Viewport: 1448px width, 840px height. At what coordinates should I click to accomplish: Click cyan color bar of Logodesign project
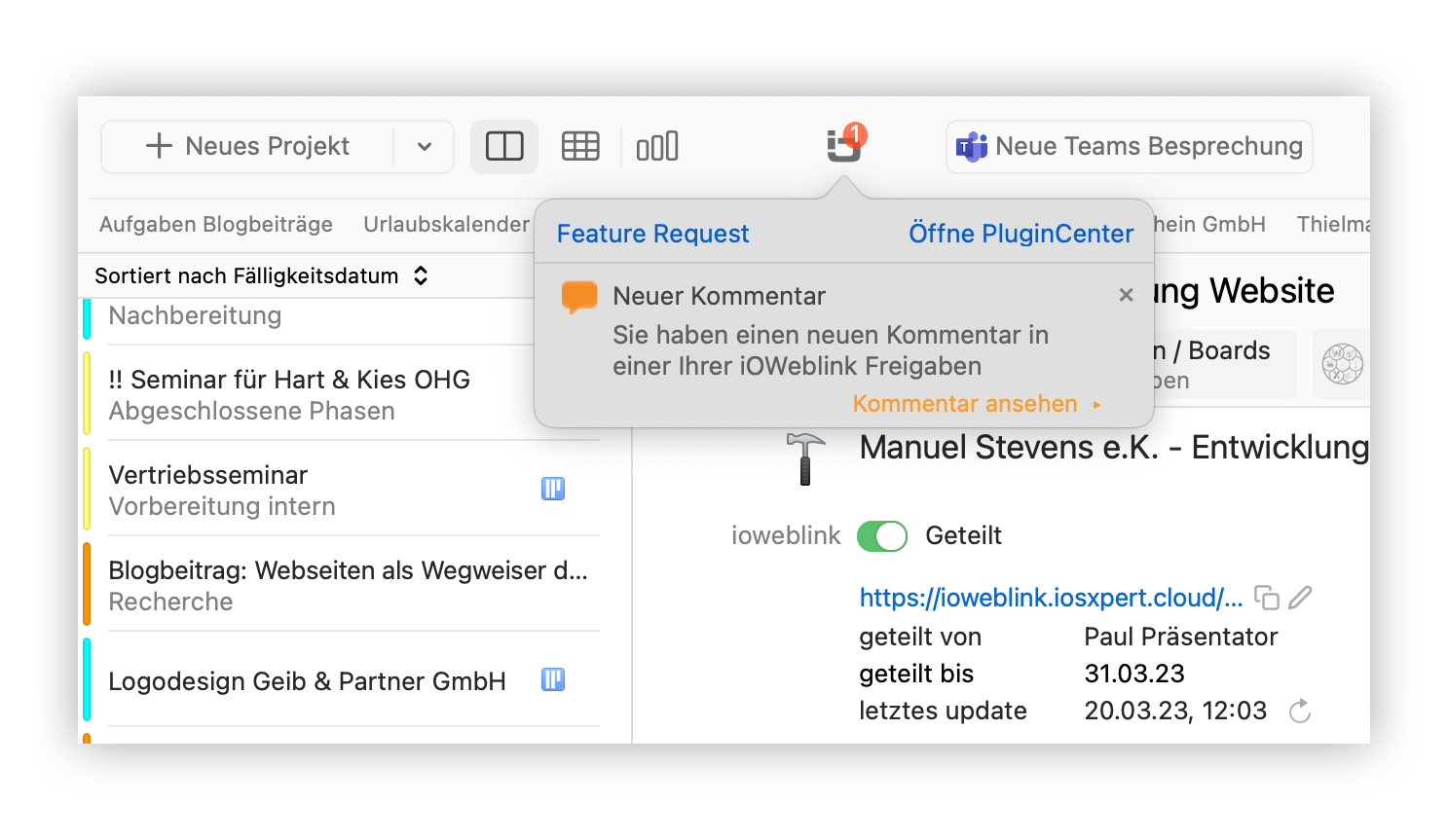coord(87,679)
